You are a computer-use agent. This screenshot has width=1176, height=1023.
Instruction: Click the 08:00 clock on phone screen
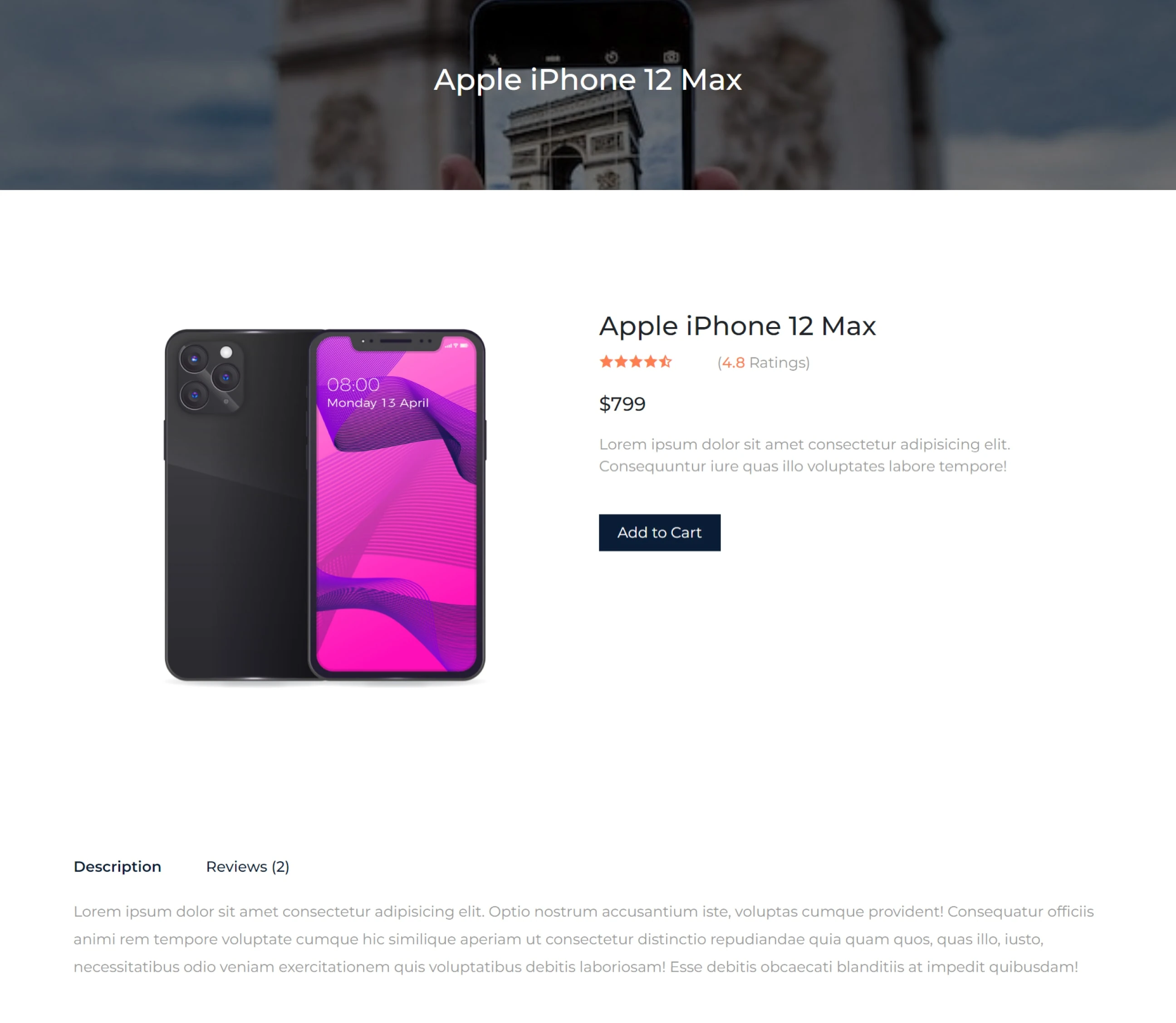click(x=353, y=385)
